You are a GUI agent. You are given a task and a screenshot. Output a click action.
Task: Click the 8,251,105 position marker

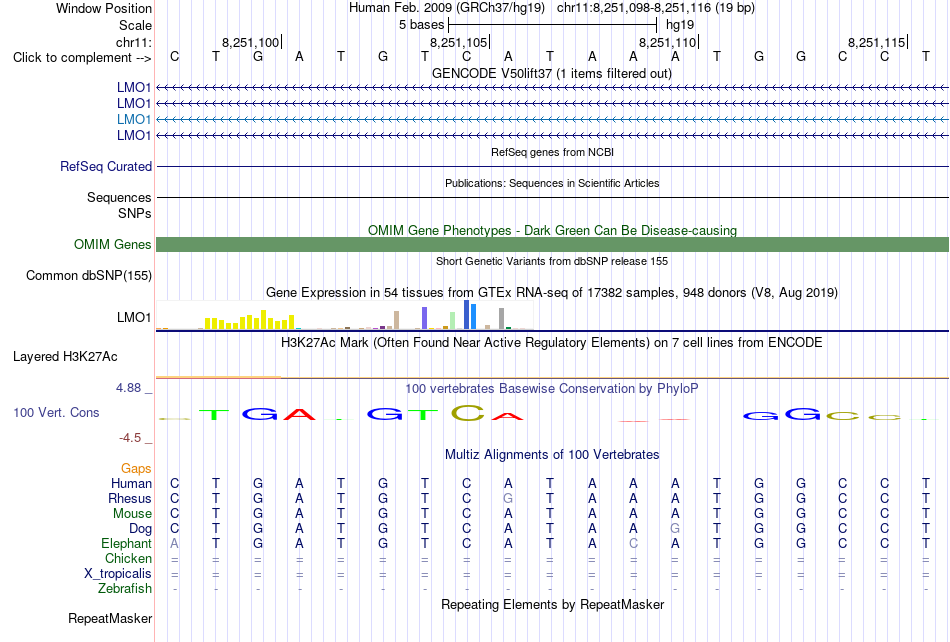click(x=459, y=42)
